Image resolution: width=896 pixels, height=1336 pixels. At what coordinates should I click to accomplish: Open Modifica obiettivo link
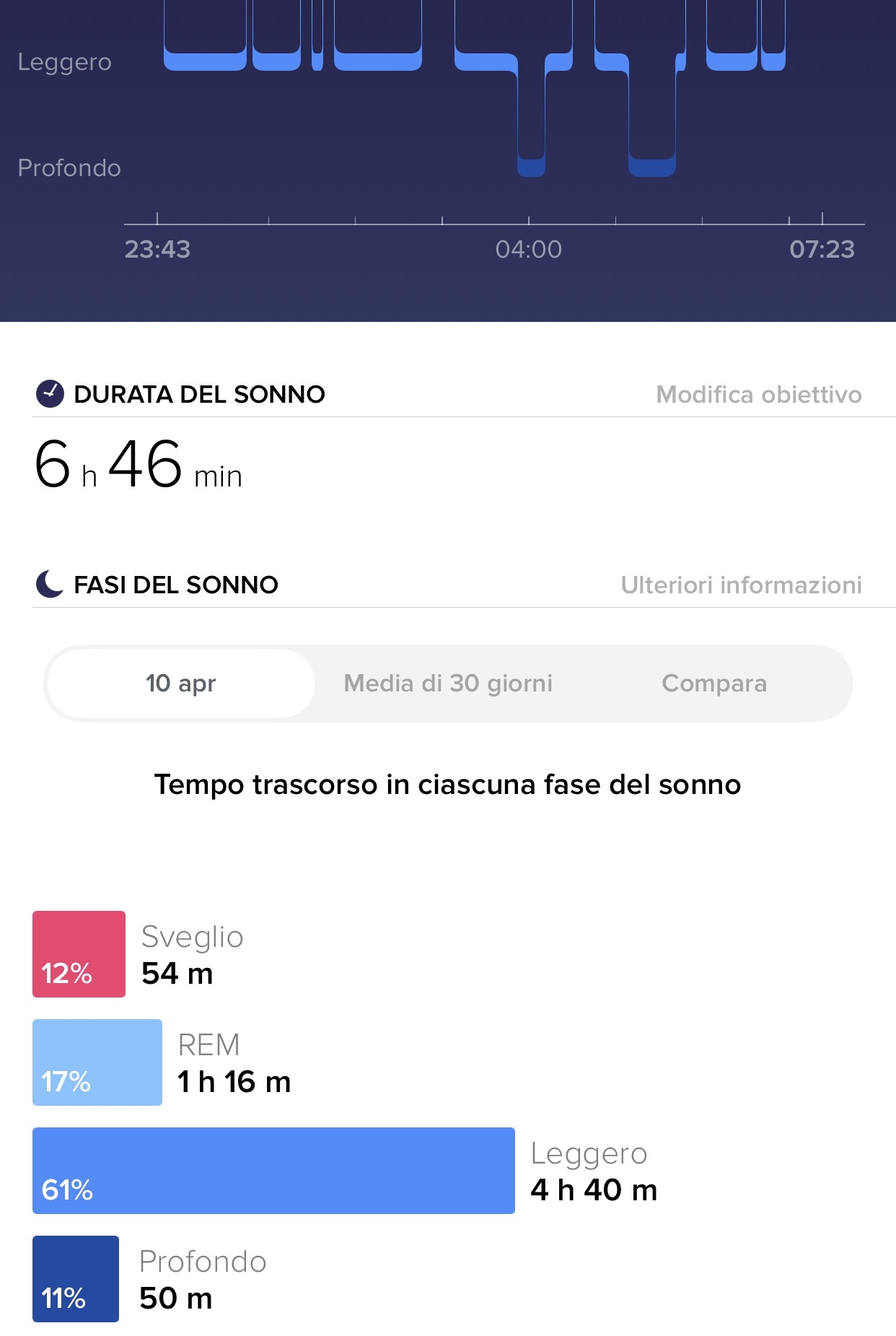[759, 395]
